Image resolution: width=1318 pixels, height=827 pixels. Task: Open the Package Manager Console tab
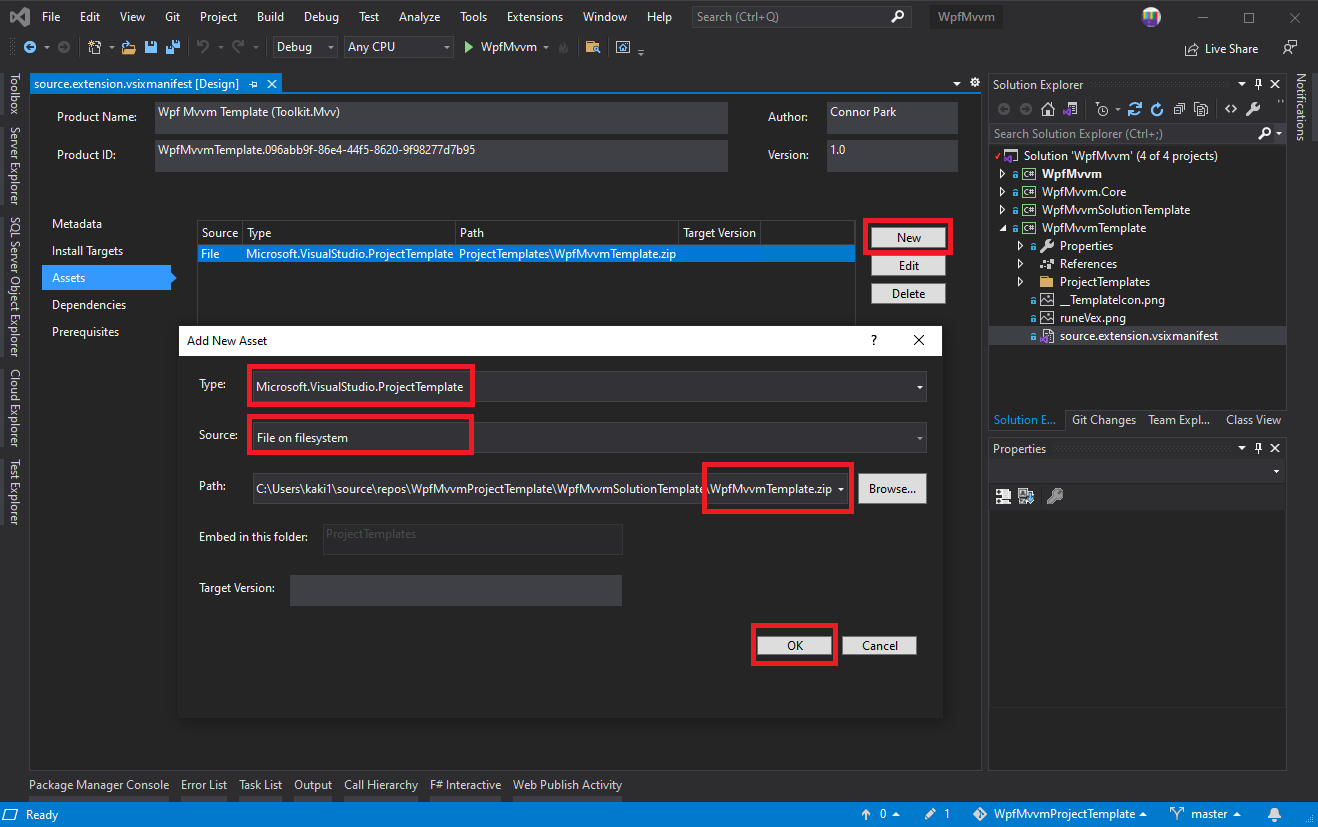(99, 785)
